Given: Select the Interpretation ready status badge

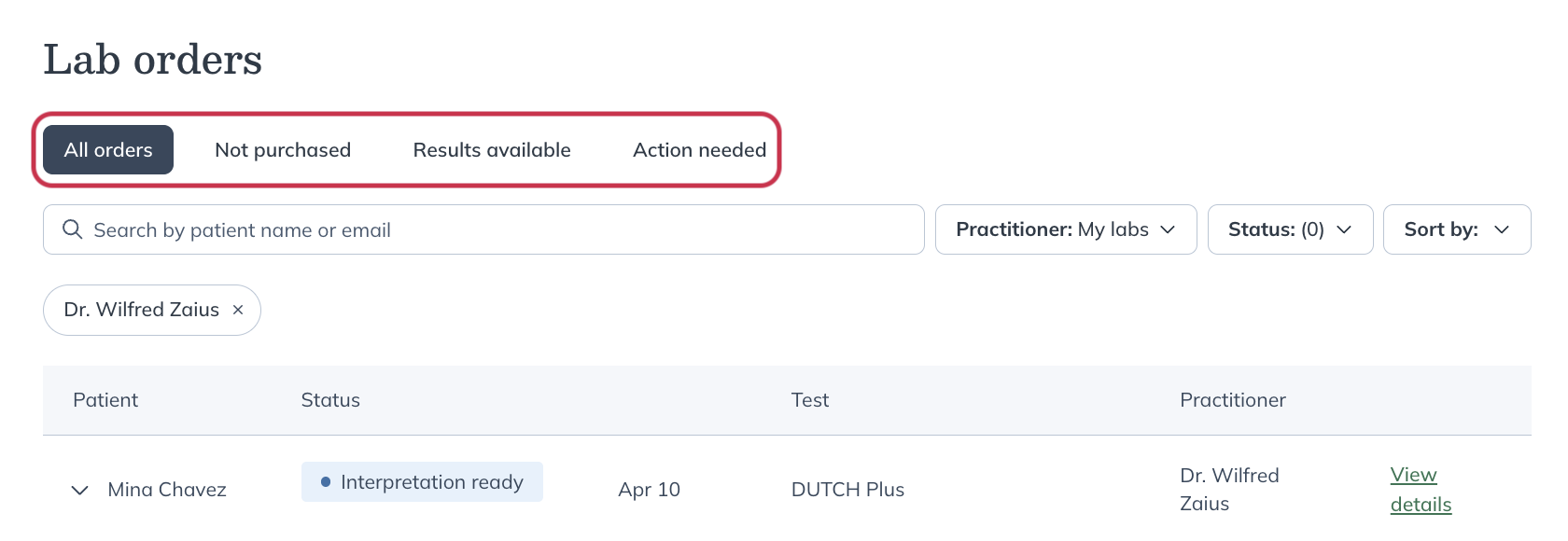Looking at the screenshot, I should click(422, 482).
